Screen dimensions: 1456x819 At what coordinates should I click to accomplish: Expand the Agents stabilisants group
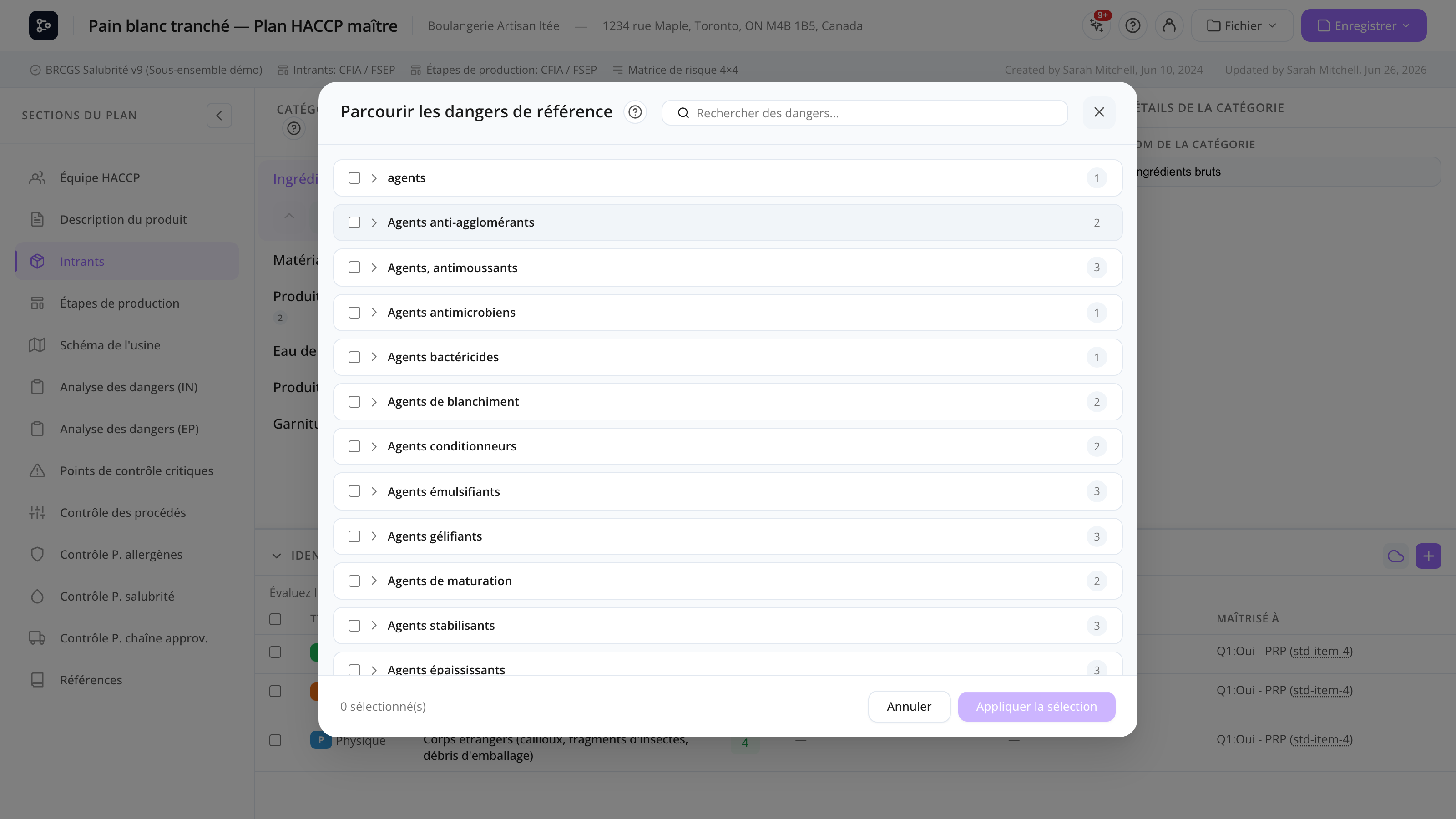pyautogui.click(x=374, y=626)
